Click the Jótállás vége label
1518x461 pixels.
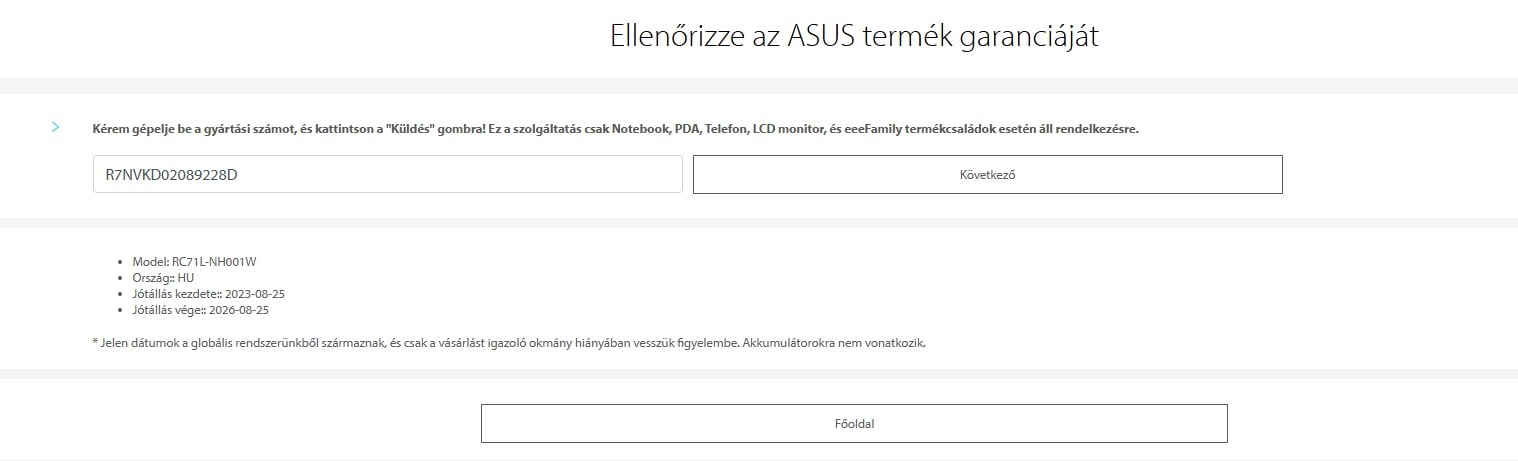click(x=168, y=310)
